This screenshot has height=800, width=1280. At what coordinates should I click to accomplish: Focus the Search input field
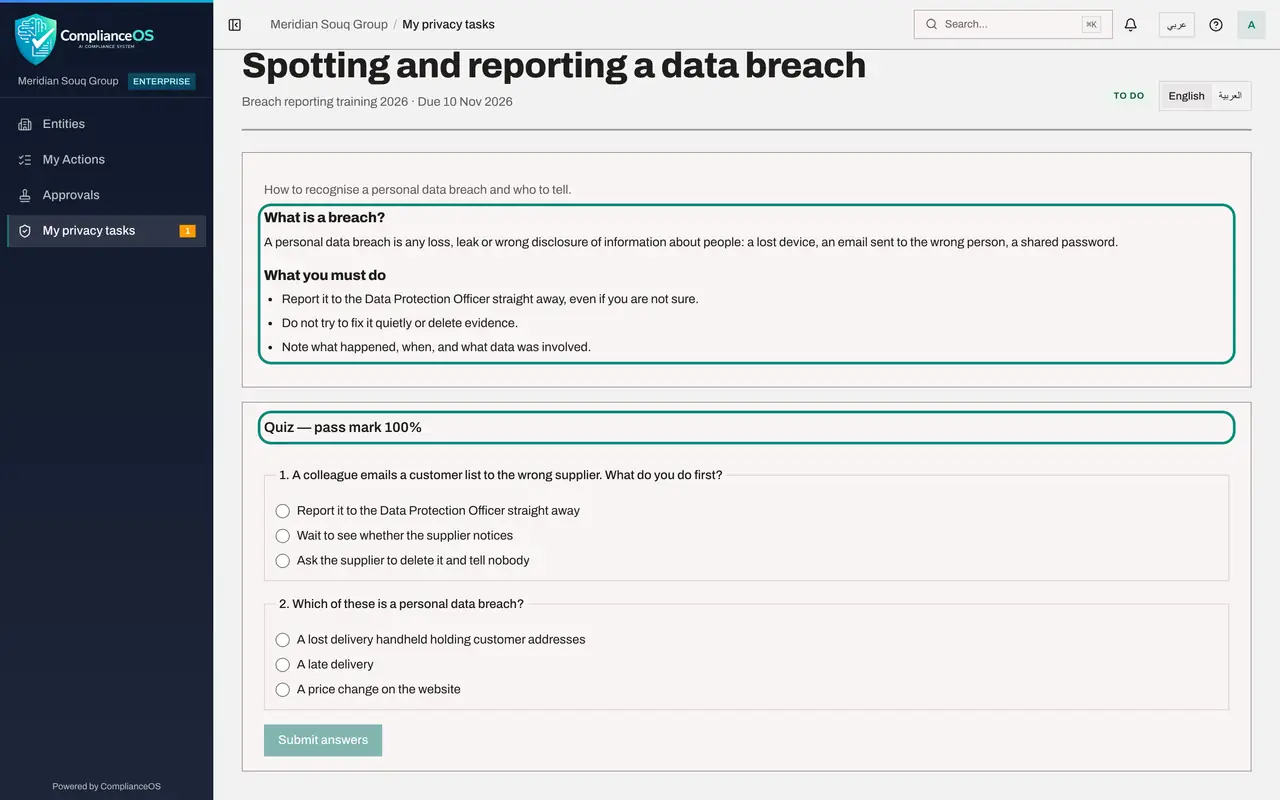point(1013,24)
